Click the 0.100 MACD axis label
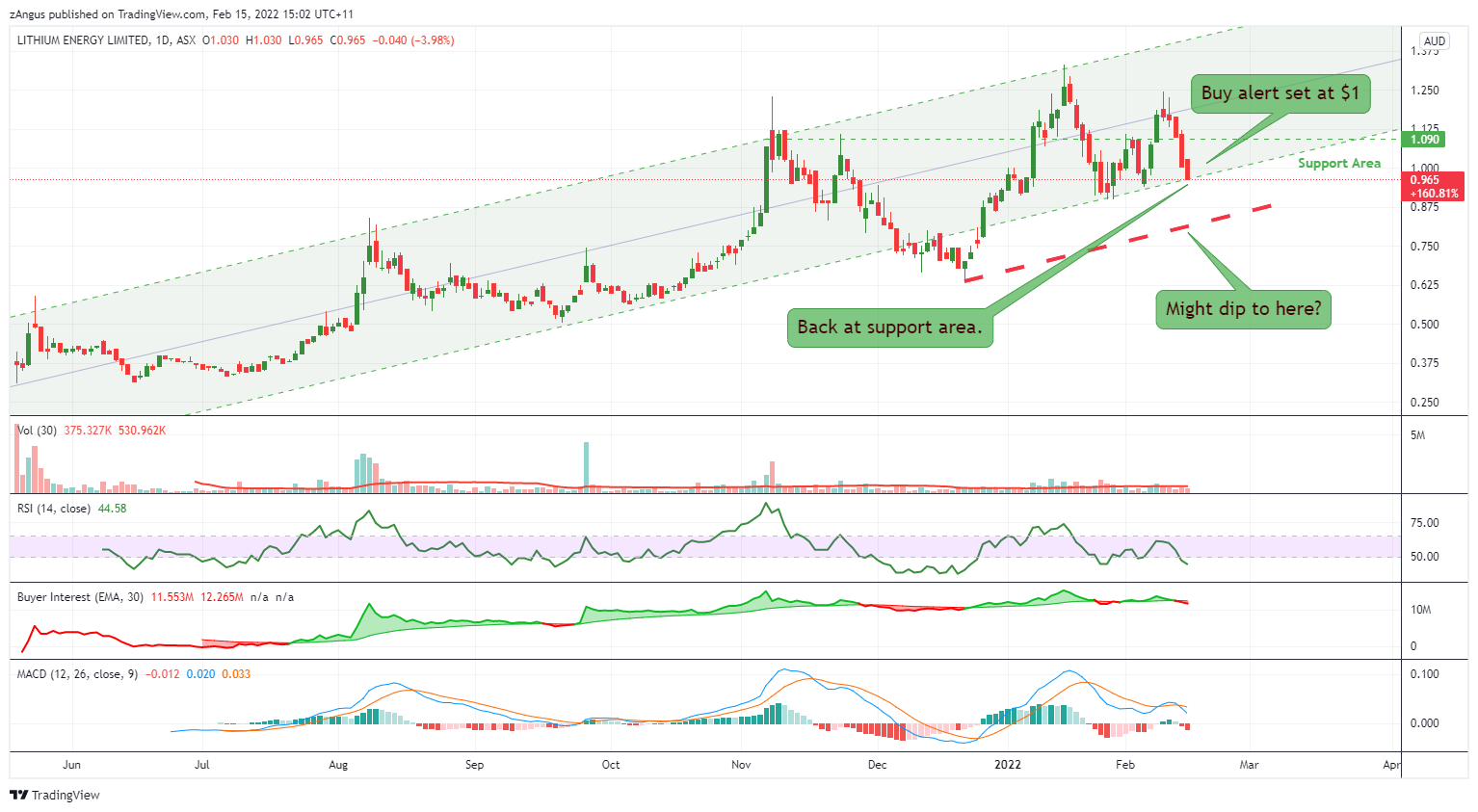 (1424, 674)
